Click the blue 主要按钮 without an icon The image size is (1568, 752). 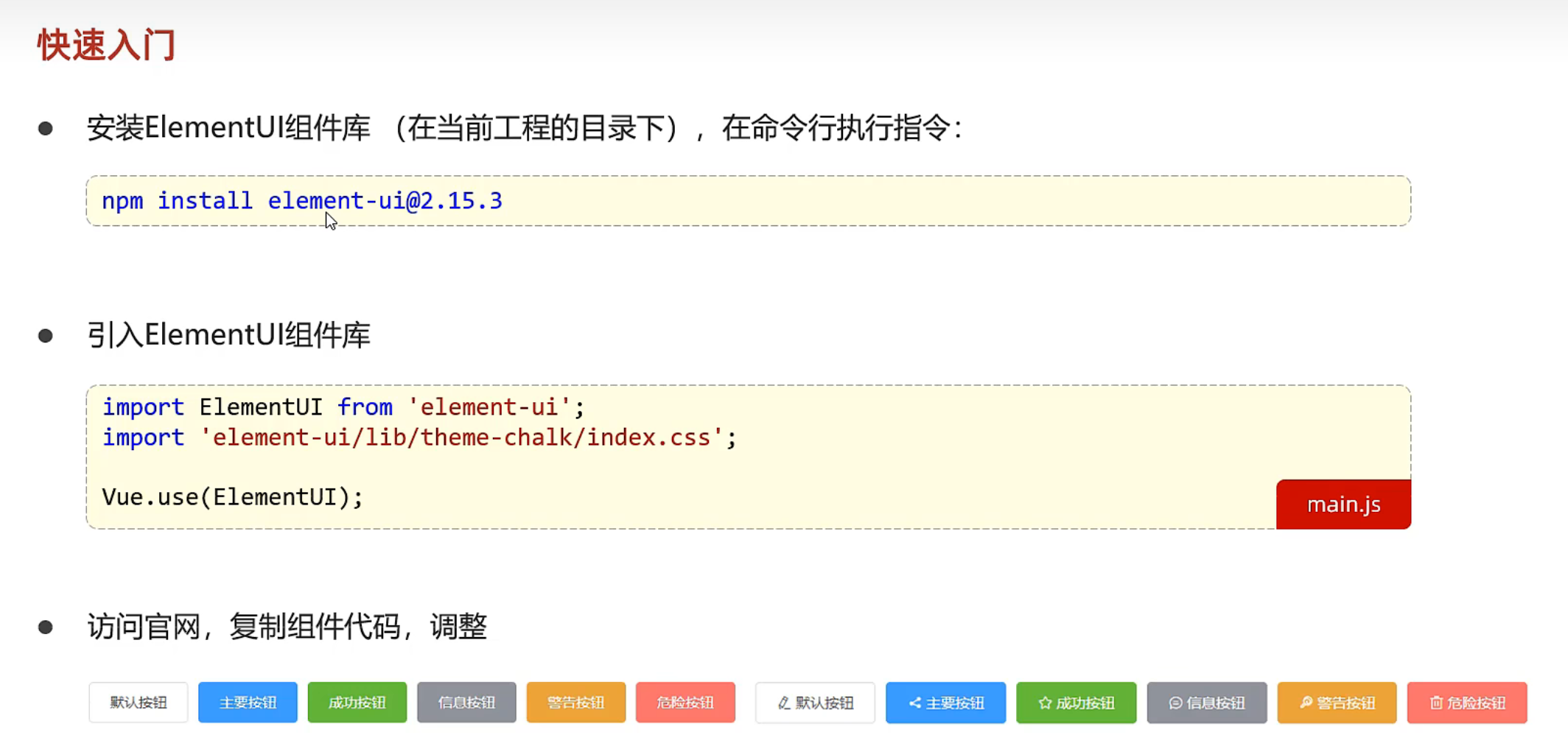(x=248, y=703)
